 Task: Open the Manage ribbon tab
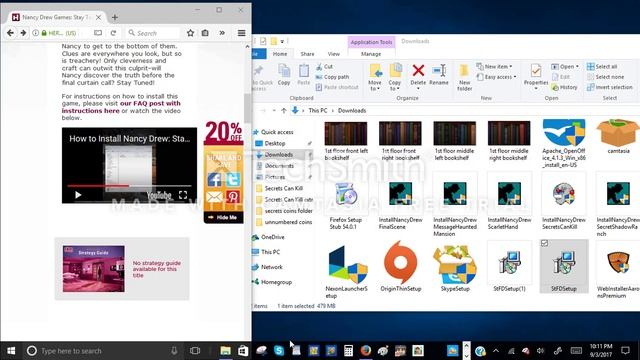[x=371, y=54]
